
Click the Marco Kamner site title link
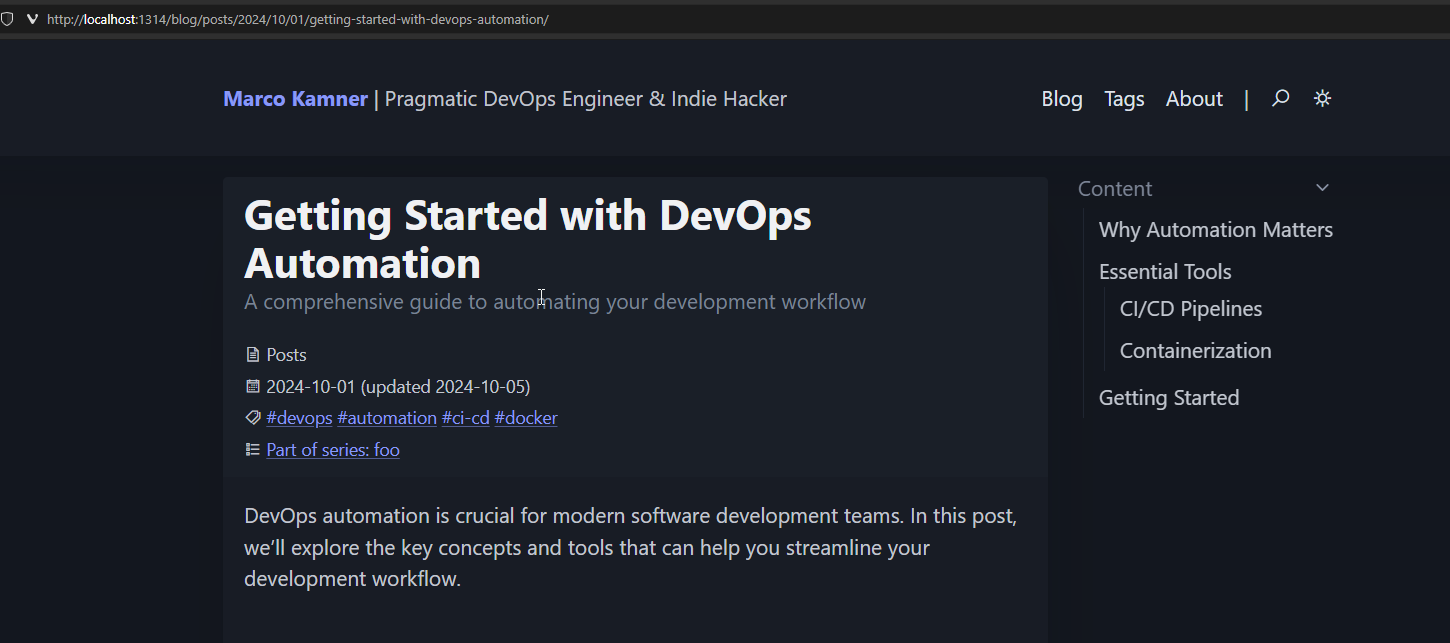[295, 99]
